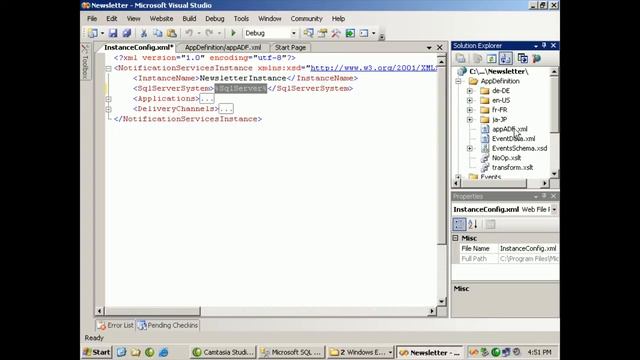Click the Undo arrow icon
The width and height of the screenshot is (640, 360).
[189, 33]
